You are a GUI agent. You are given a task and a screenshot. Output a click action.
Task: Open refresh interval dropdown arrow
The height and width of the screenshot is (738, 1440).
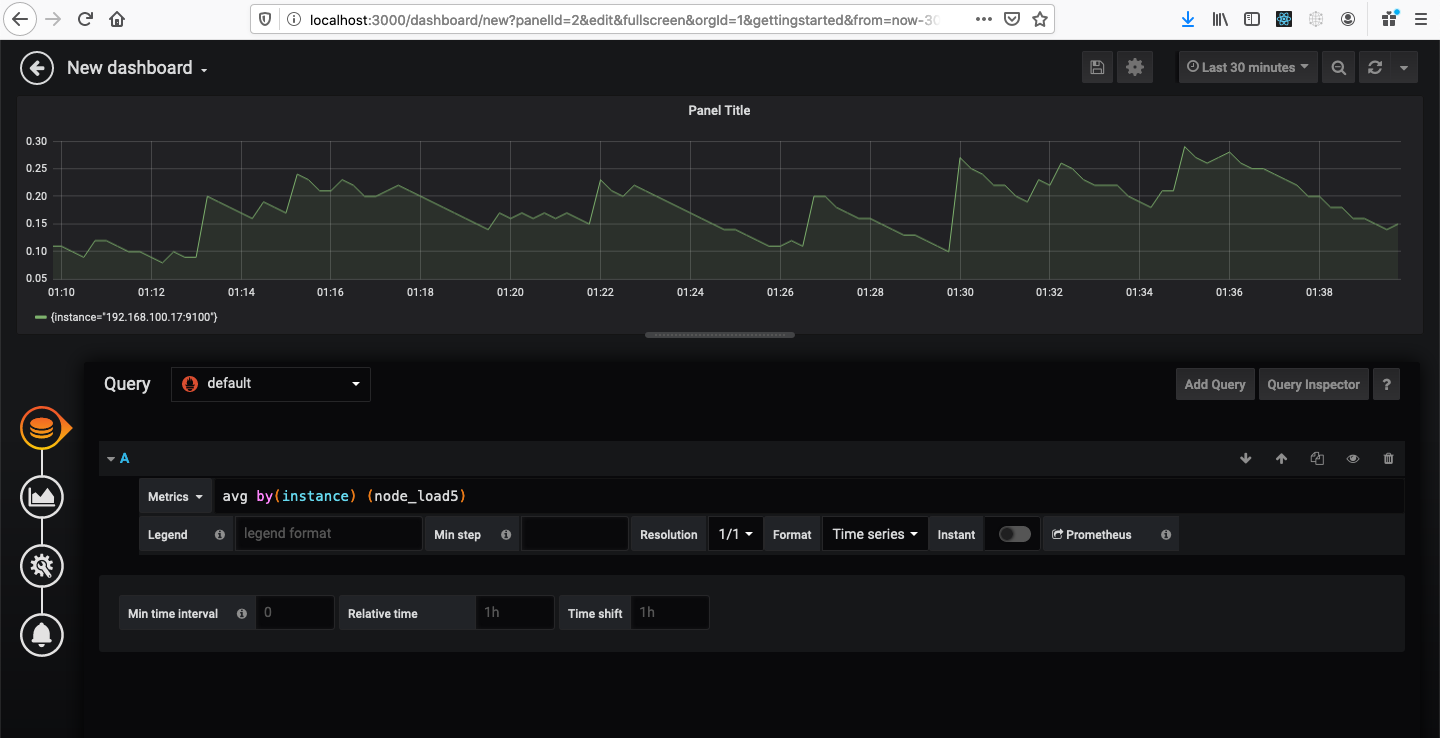(1404, 67)
